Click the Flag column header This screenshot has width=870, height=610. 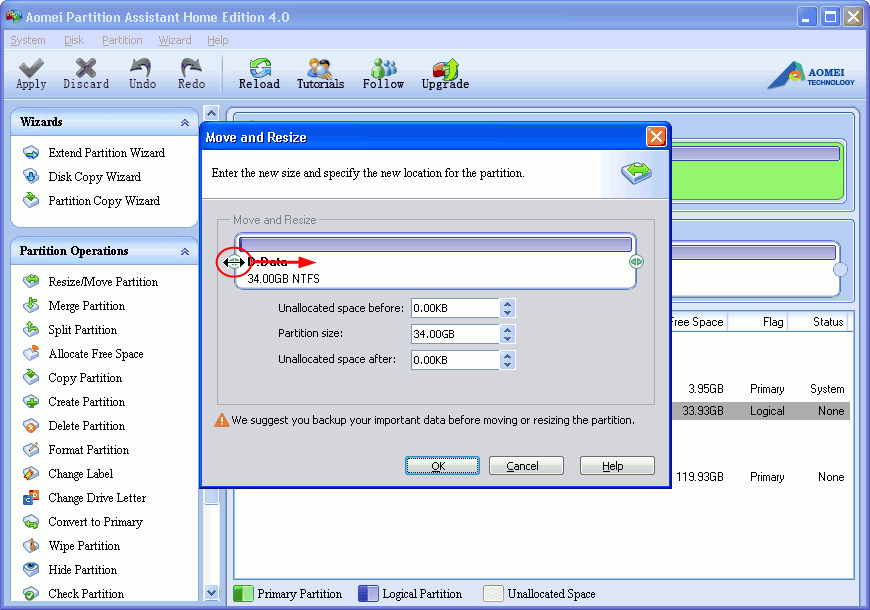tap(758, 322)
